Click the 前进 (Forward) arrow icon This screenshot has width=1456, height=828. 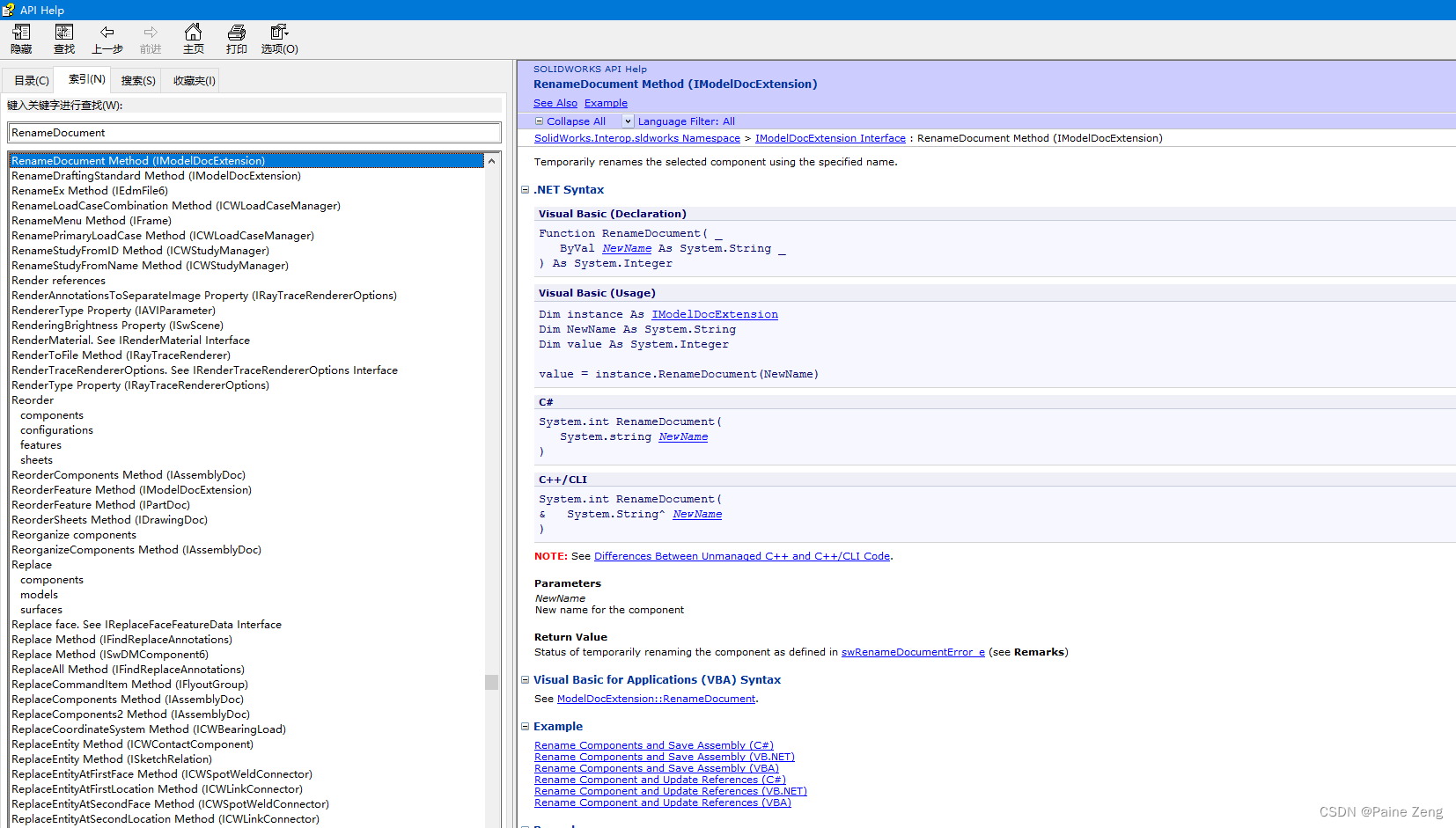tap(151, 33)
